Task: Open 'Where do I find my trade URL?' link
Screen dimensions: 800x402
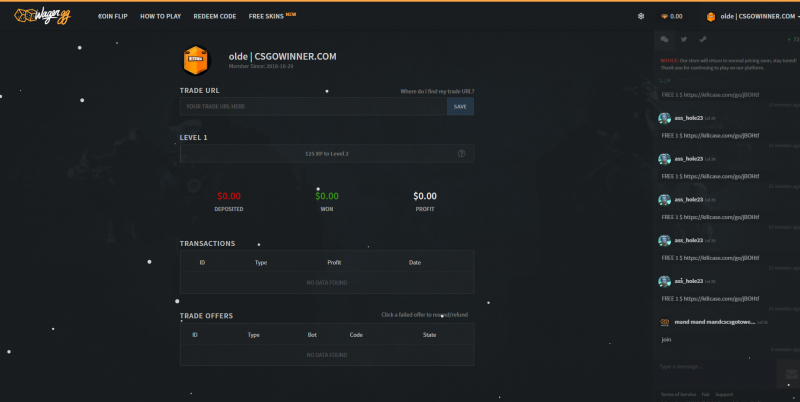Action: 437,91
